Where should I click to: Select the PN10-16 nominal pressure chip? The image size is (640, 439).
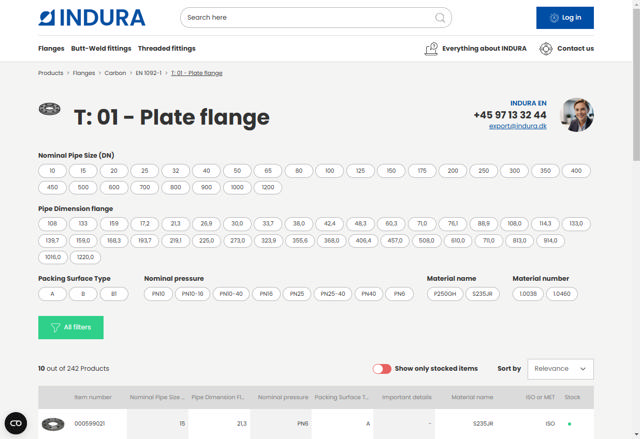point(193,294)
